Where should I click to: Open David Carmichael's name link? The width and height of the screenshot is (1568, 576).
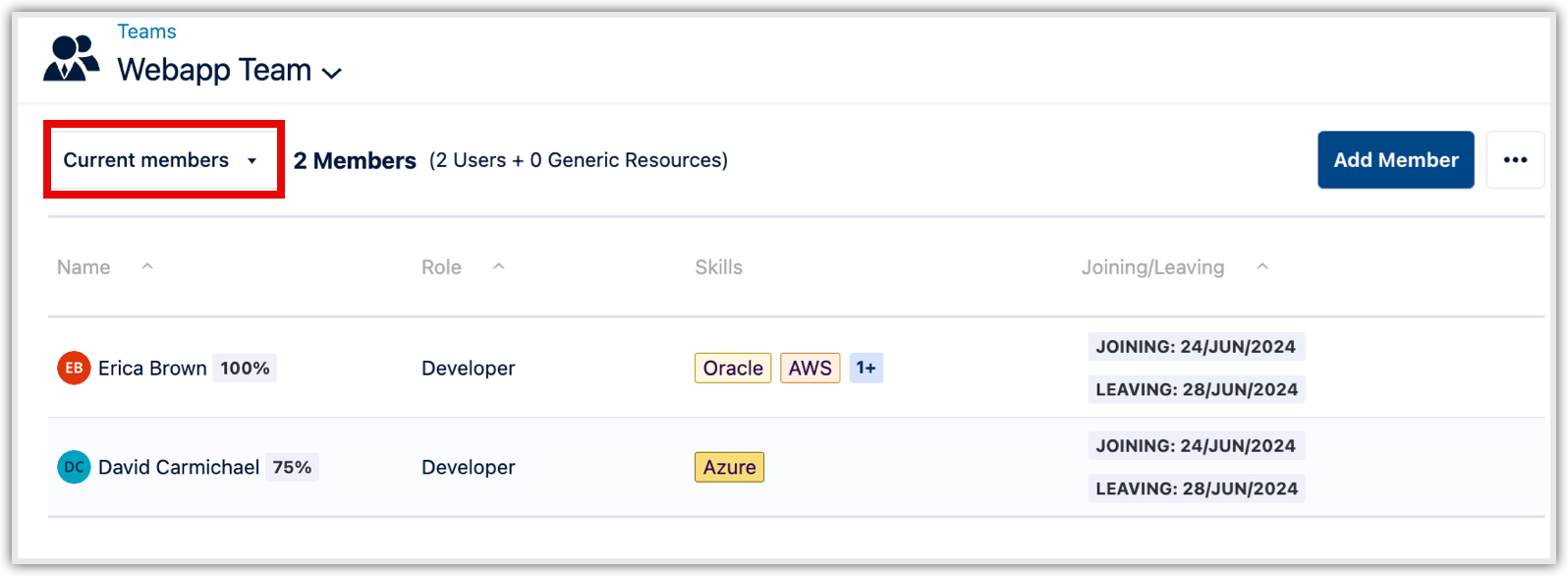tap(179, 467)
